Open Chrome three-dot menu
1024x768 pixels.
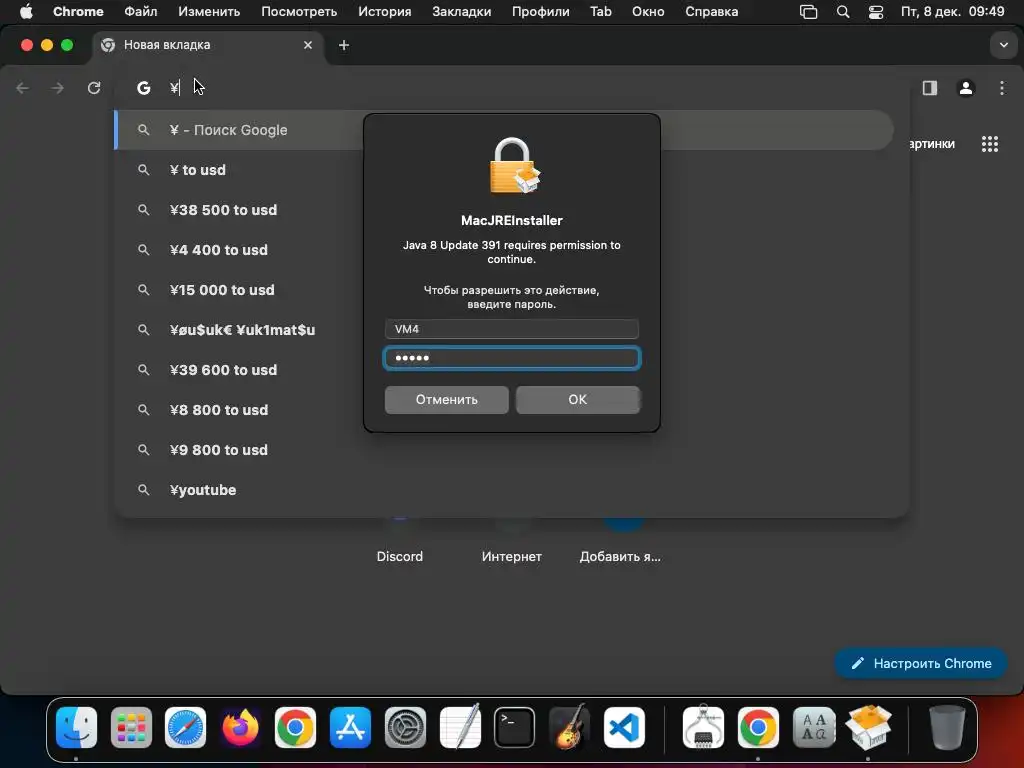(x=1002, y=88)
